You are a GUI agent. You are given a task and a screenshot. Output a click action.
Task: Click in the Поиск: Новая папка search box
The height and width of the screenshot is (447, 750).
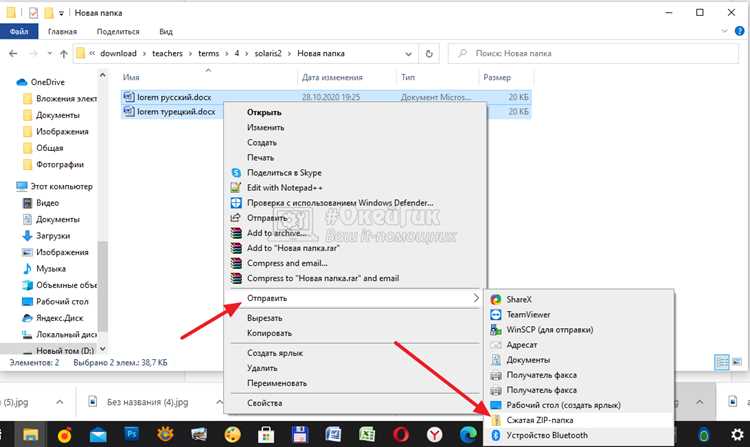click(593, 54)
